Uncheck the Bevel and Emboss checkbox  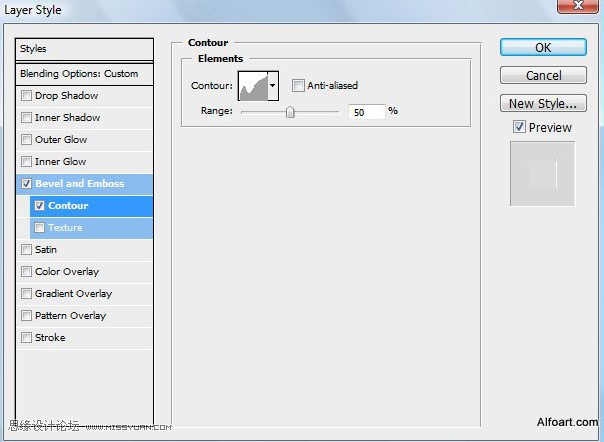click(26, 183)
